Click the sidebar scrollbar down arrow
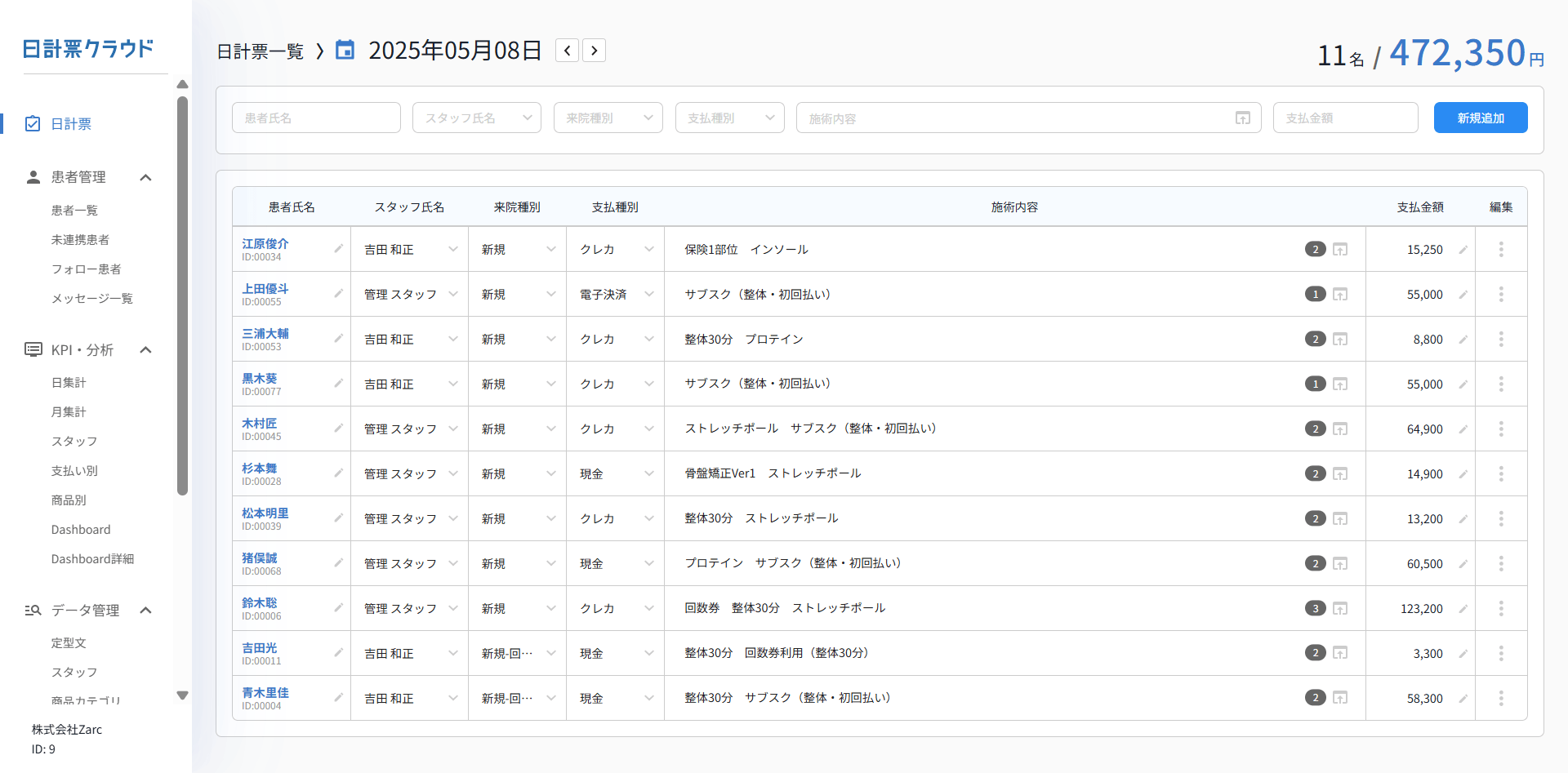Screen dimensions: 1568x773 [x=182, y=695]
